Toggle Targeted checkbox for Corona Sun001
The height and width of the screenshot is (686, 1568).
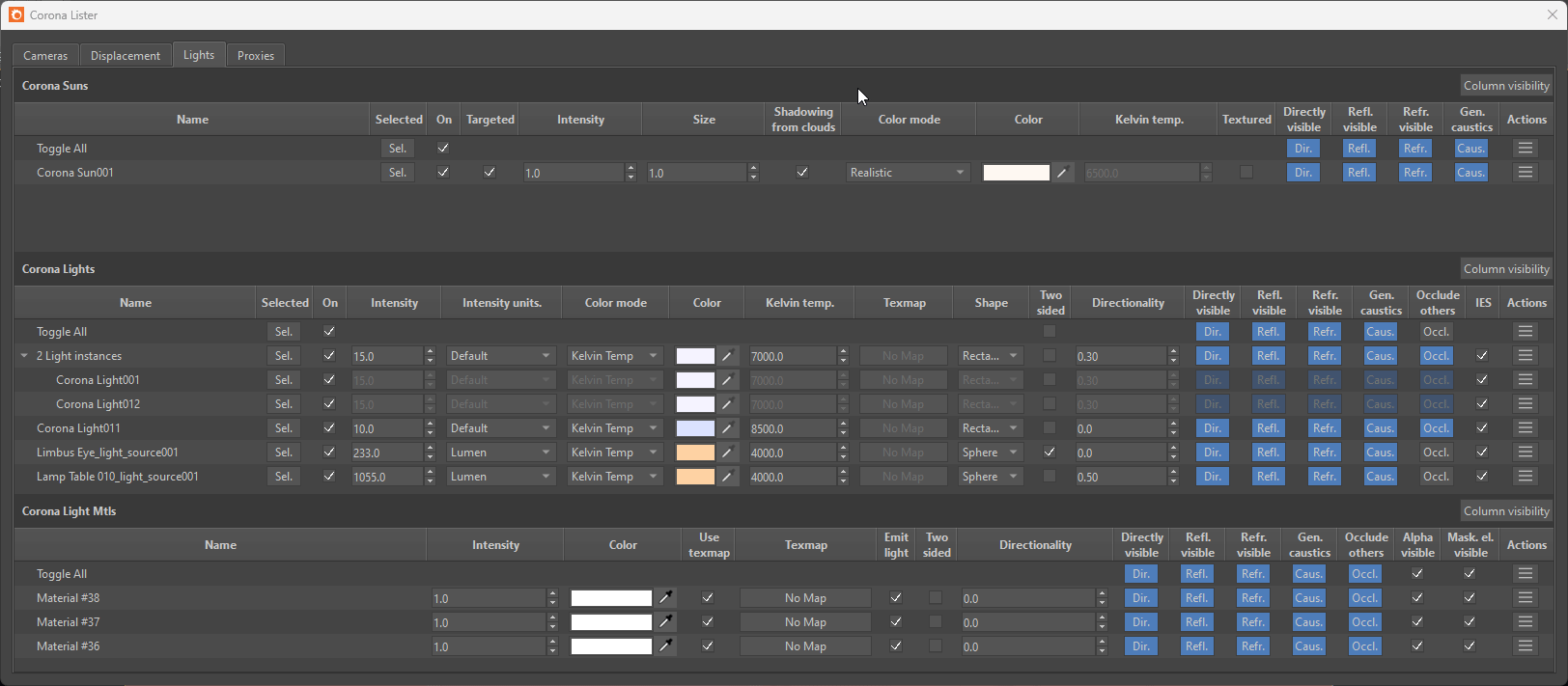click(x=490, y=173)
